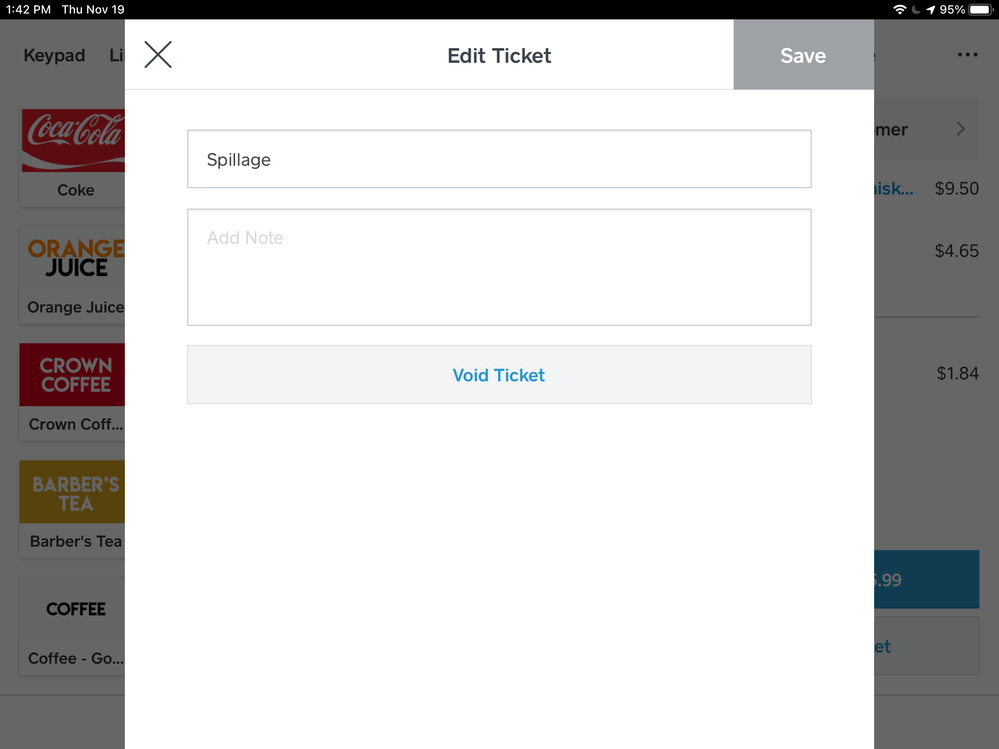Switch to the Keypad tab
The height and width of the screenshot is (749, 999).
(54, 55)
